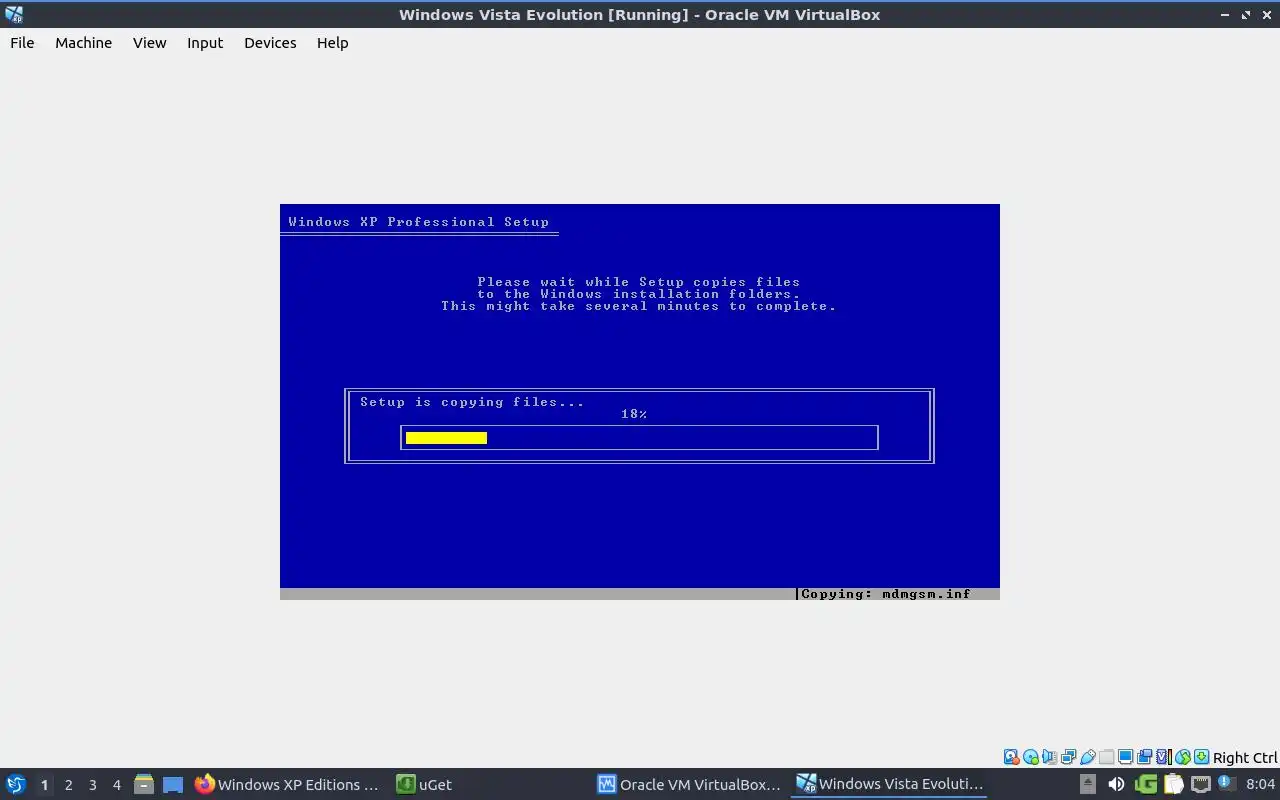Switch to workspace 1
Image resolution: width=1280 pixels, height=800 pixels.
[x=44, y=785]
